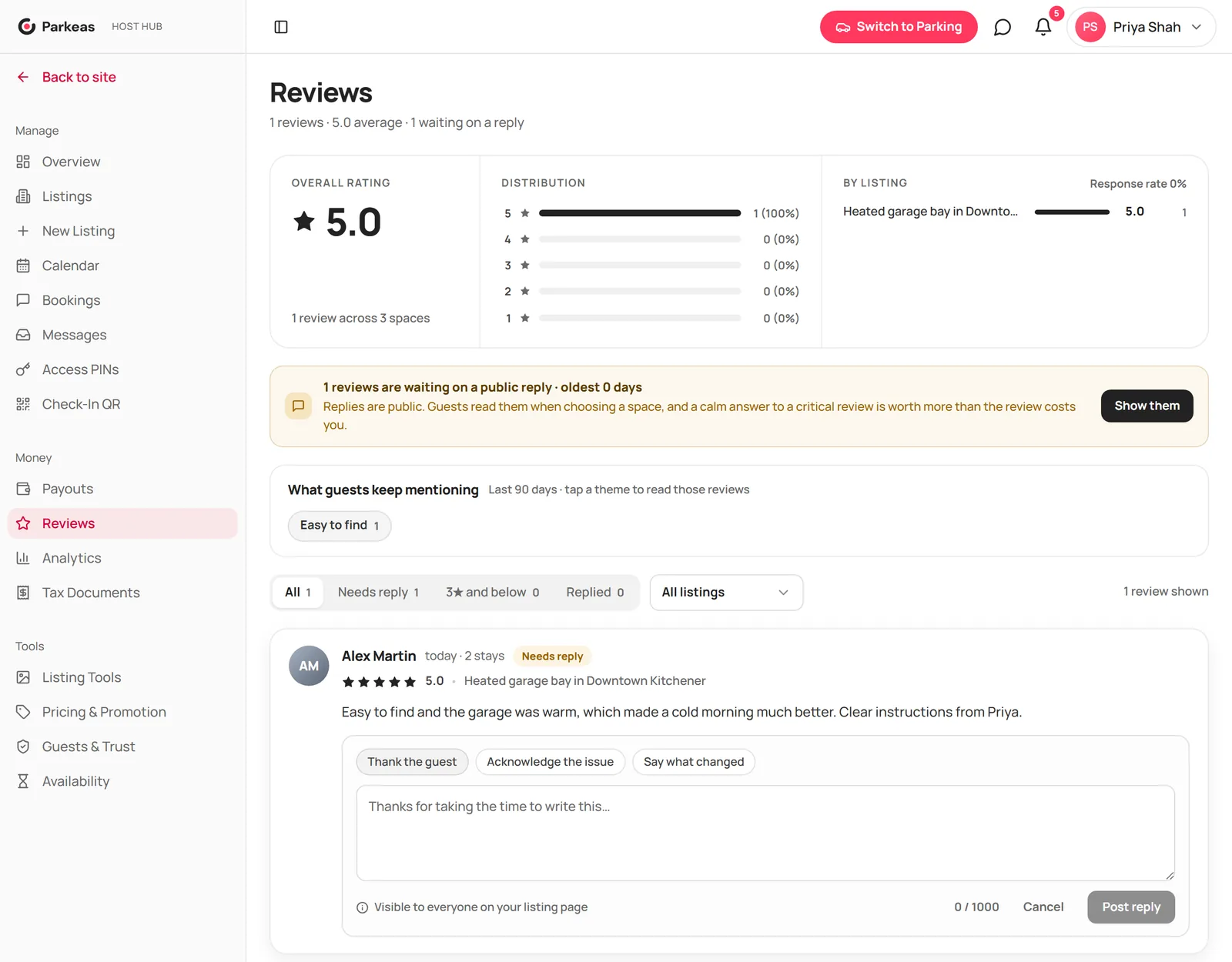1232x962 pixels.
Task: Click the Show them button
Action: (1147, 406)
